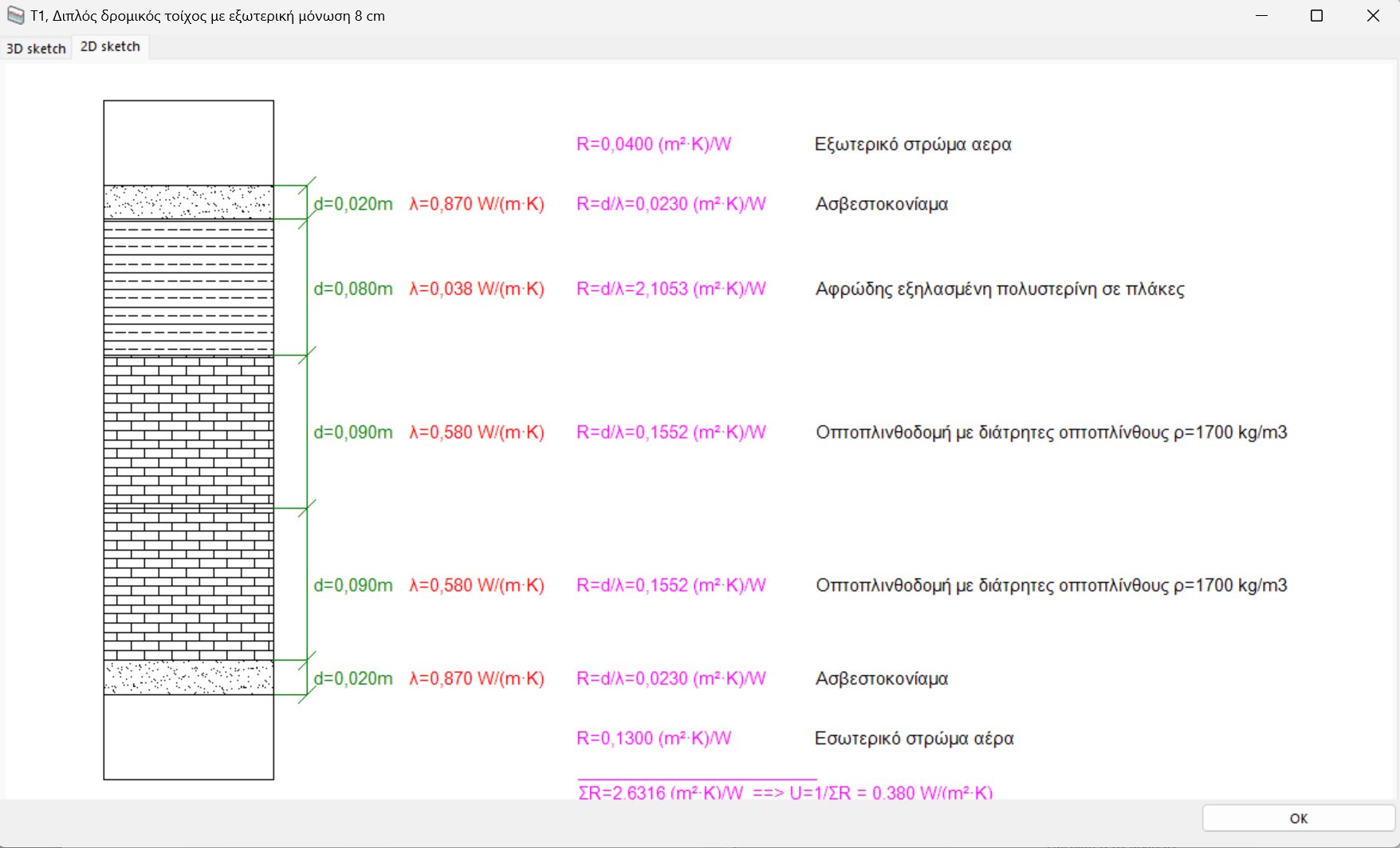Click the bottom plaster layer hatching
The height and width of the screenshot is (848, 1400).
(x=187, y=677)
